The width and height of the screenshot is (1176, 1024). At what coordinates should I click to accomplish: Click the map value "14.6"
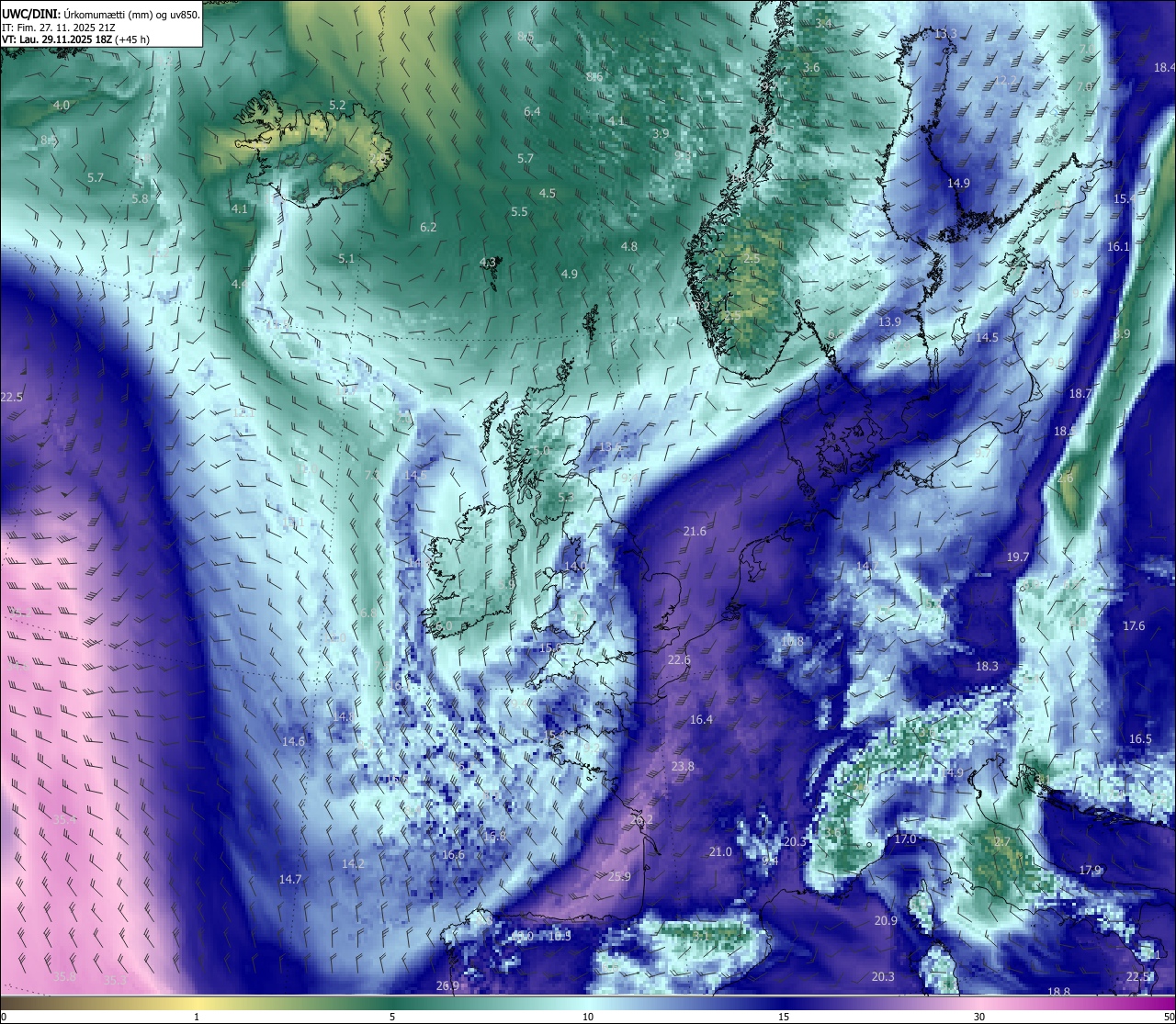pos(293,742)
